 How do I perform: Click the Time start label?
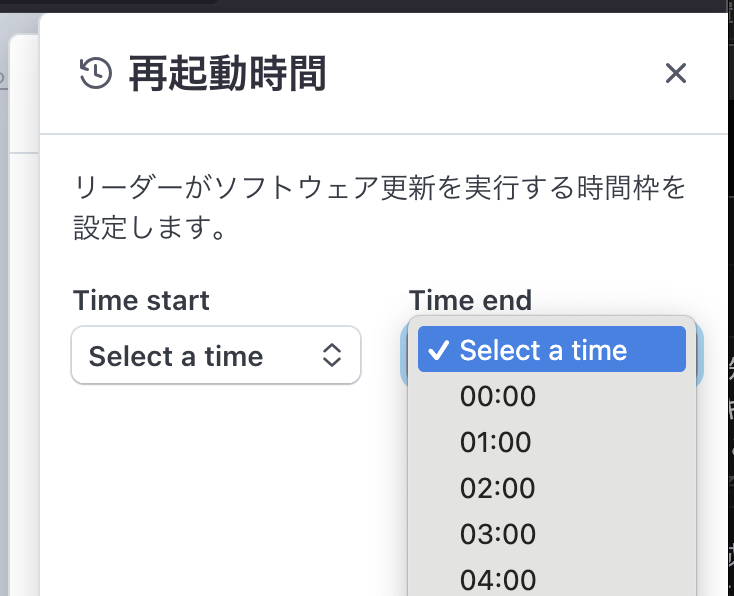(141, 300)
